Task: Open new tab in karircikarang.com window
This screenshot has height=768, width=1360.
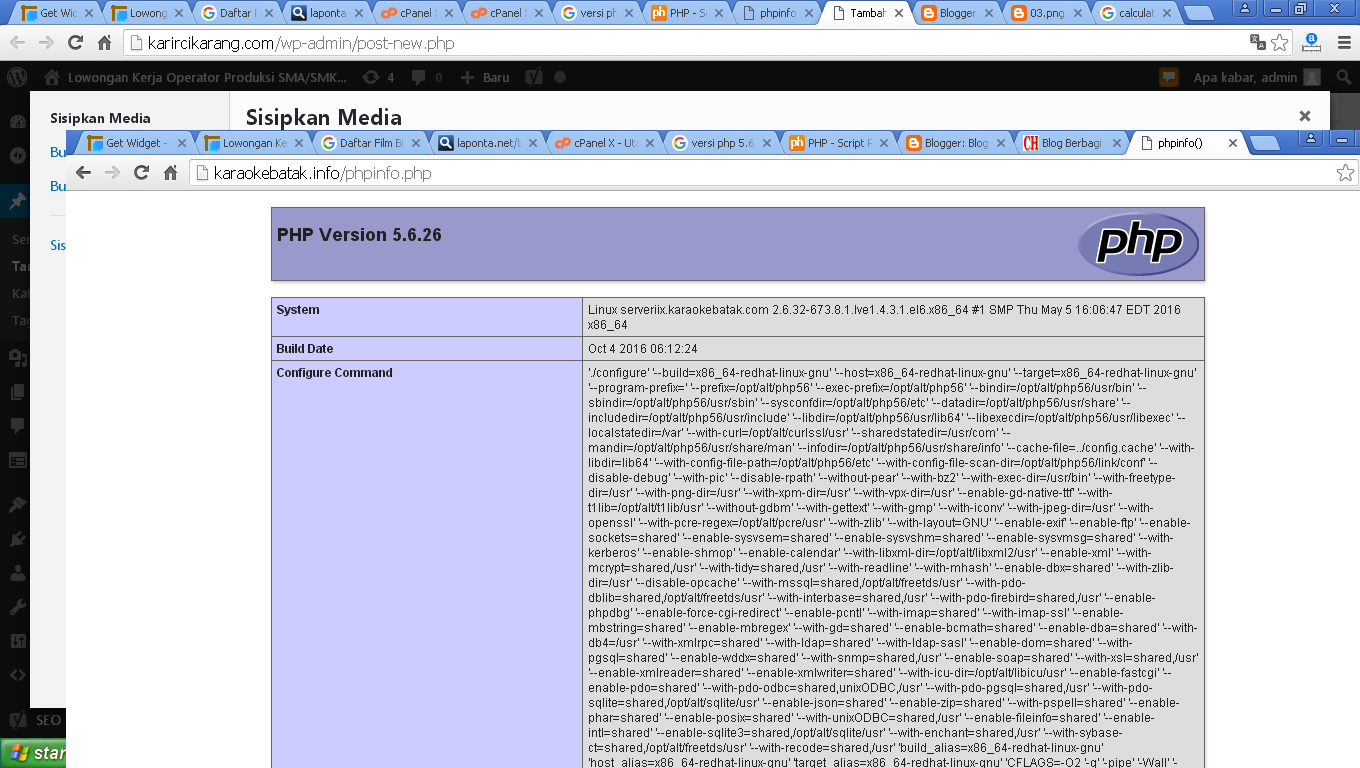Action: point(1199,13)
